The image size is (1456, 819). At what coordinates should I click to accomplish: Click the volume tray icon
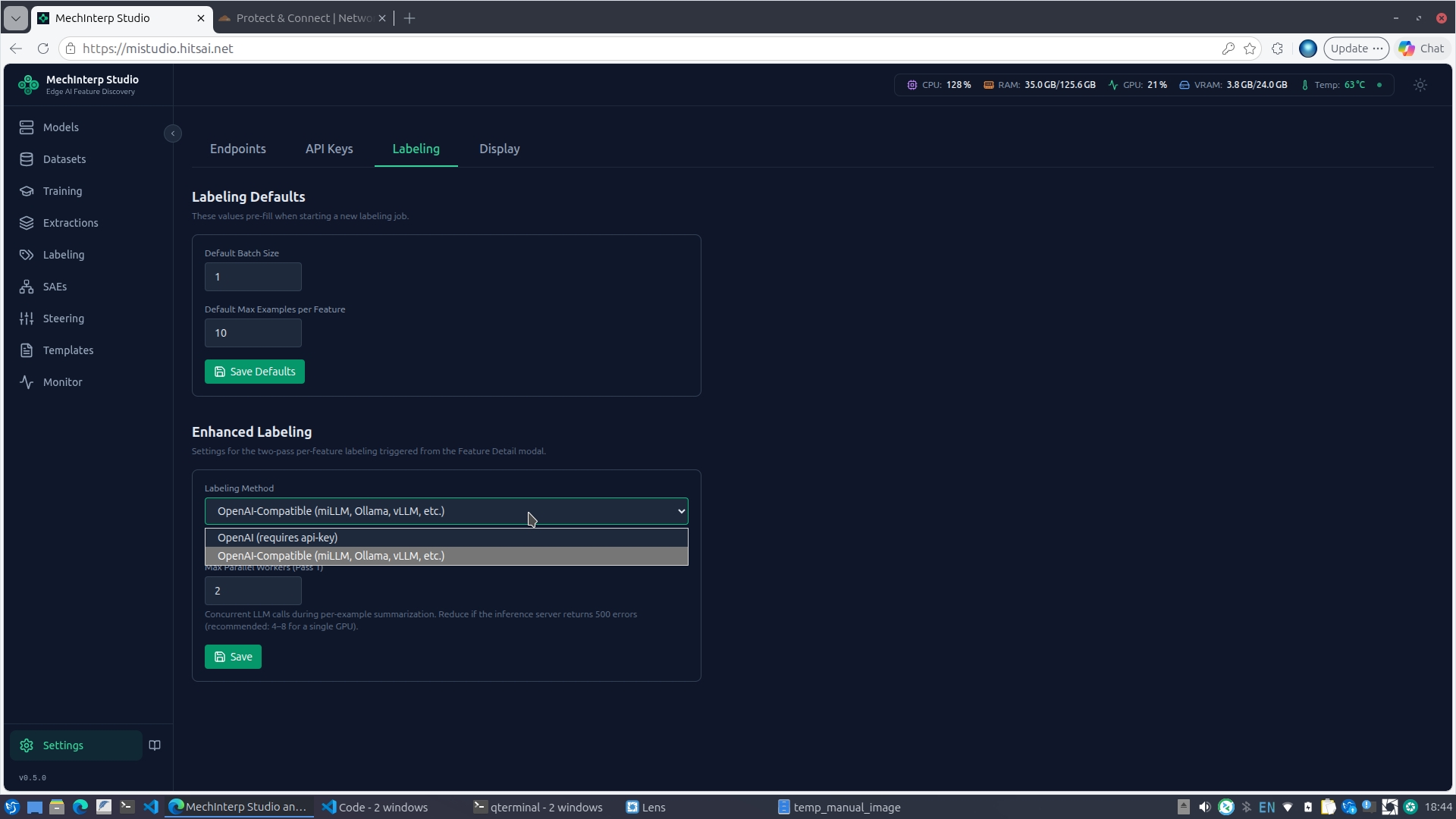(1204, 808)
